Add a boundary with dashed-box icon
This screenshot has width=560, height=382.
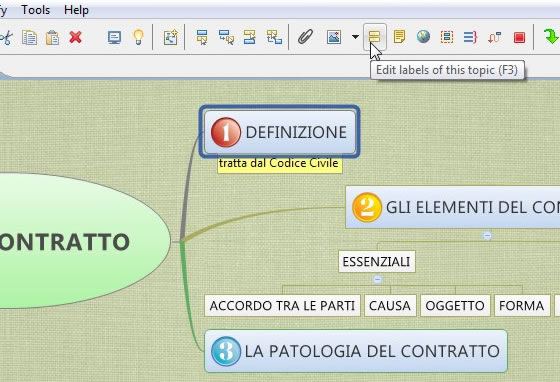pos(447,37)
